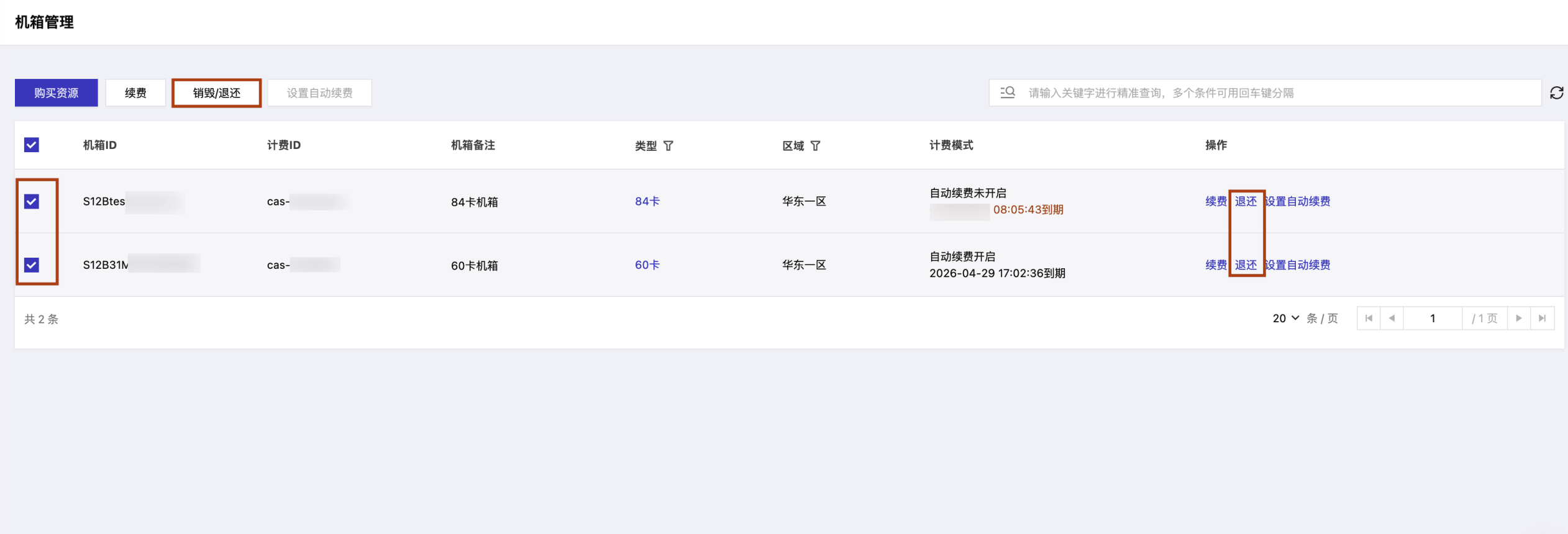Click the 操作 column header
Viewport: 1568px width, 534px height.
(1216, 145)
